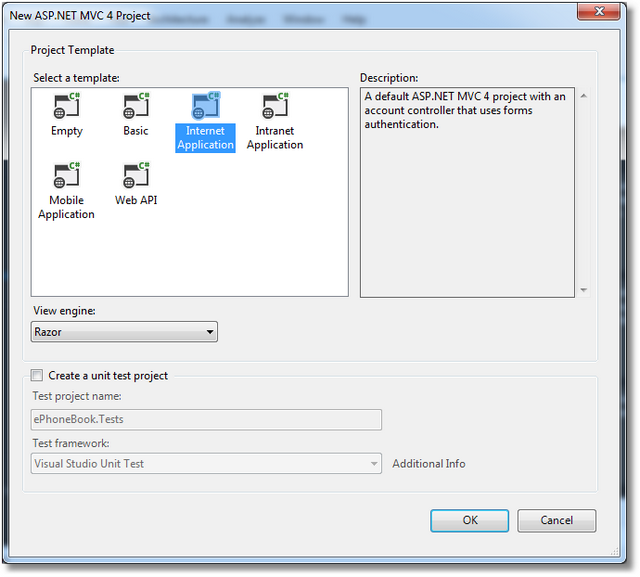Click the 'Description:' label
Image resolution: width=640 pixels, height=577 pixels.
389,78
